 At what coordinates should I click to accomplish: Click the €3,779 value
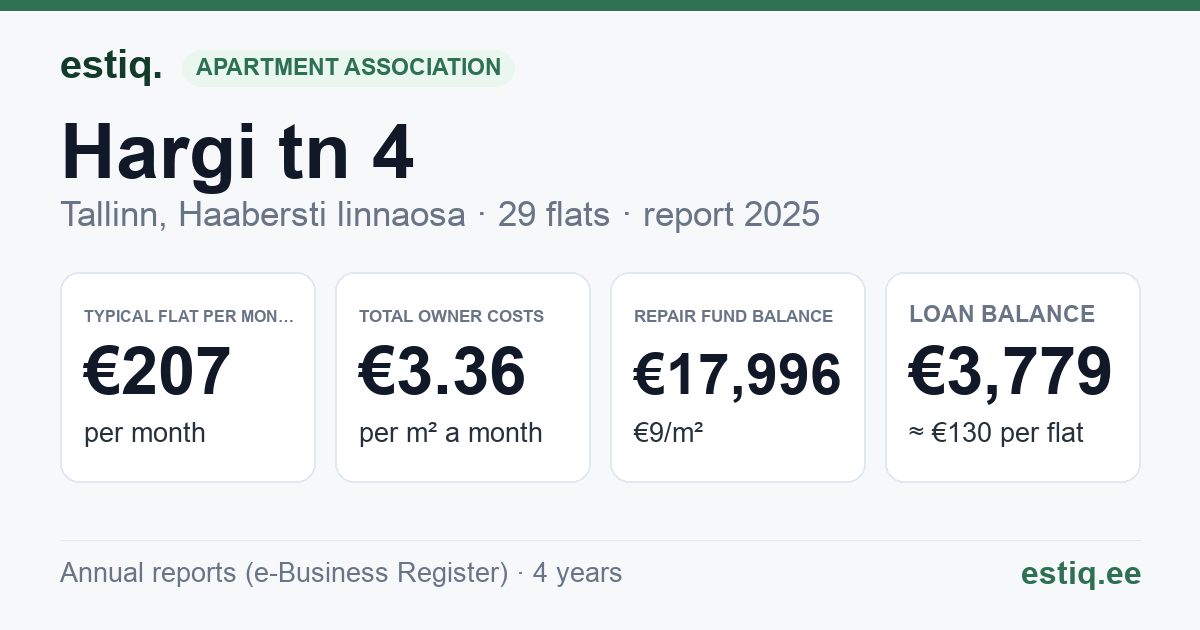1010,372
